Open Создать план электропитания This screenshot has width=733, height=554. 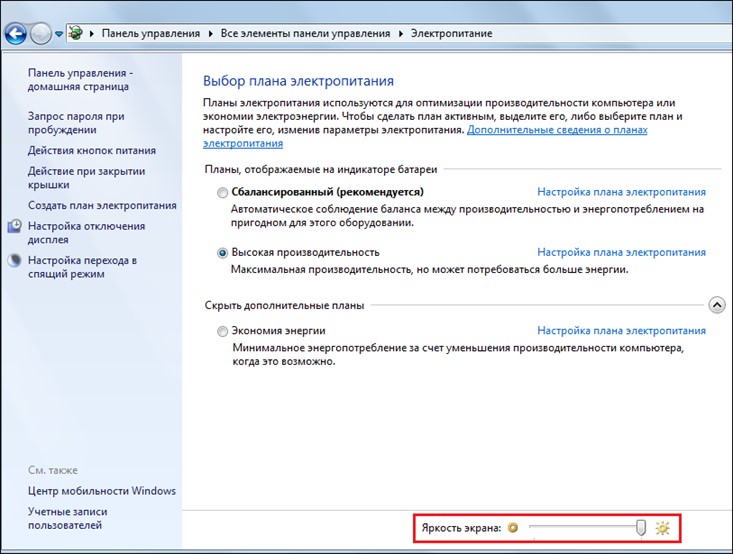pos(102,205)
